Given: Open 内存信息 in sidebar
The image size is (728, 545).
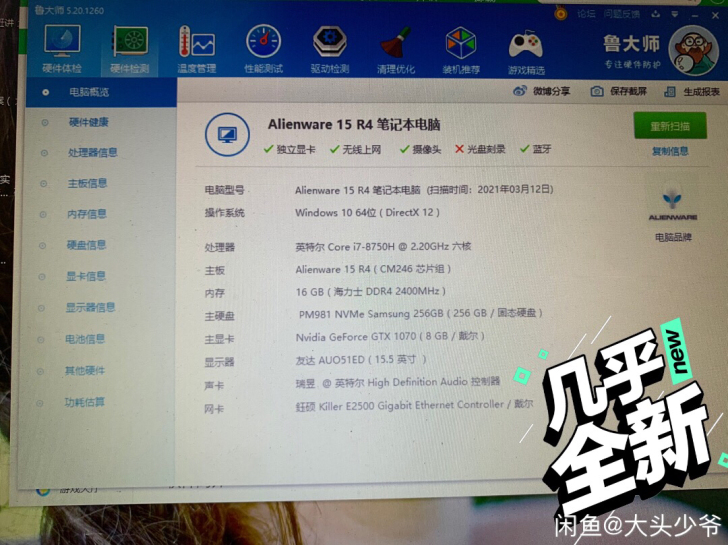Looking at the screenshot, I should [87, 214].
